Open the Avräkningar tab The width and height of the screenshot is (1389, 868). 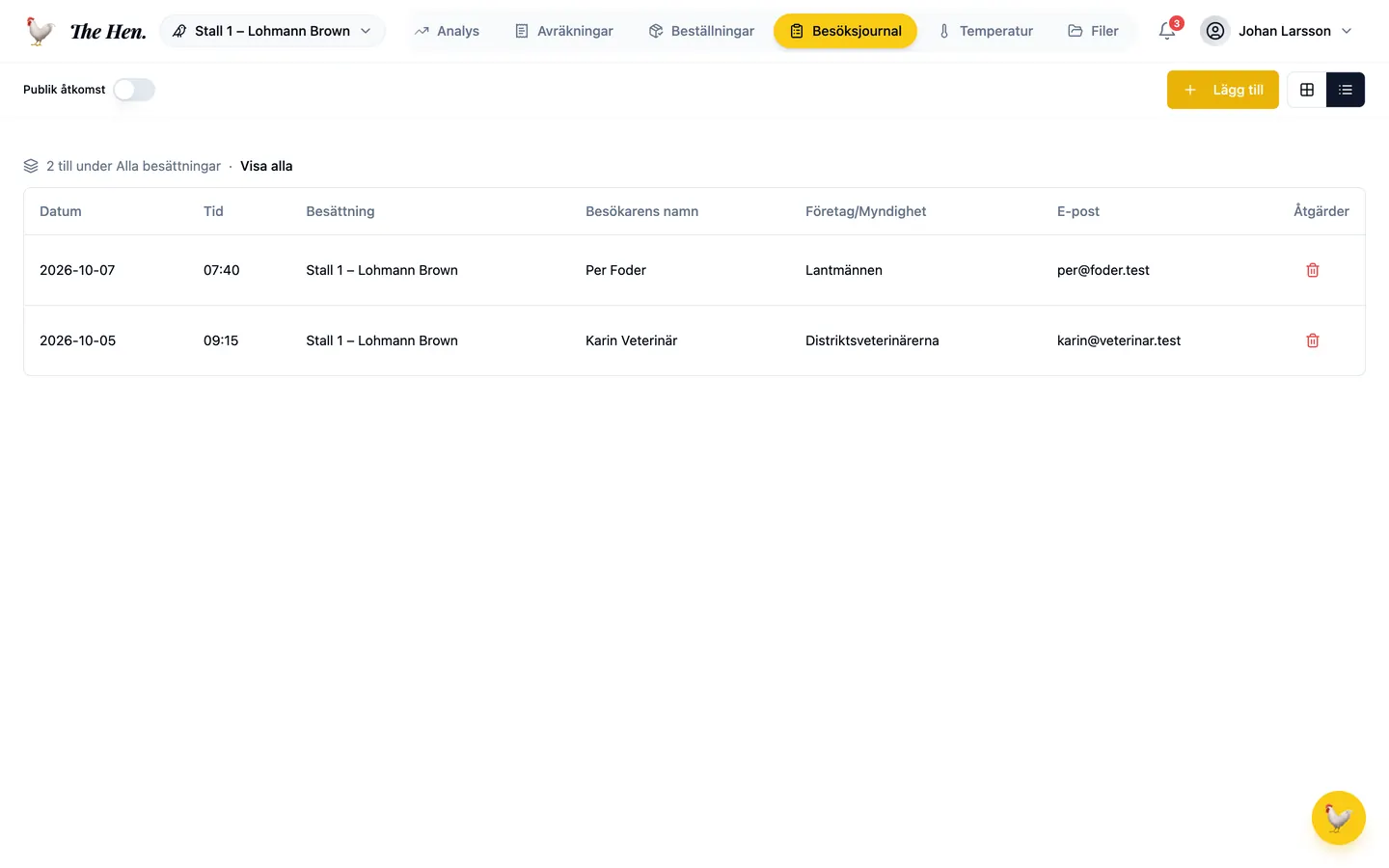tap(564, 31)
